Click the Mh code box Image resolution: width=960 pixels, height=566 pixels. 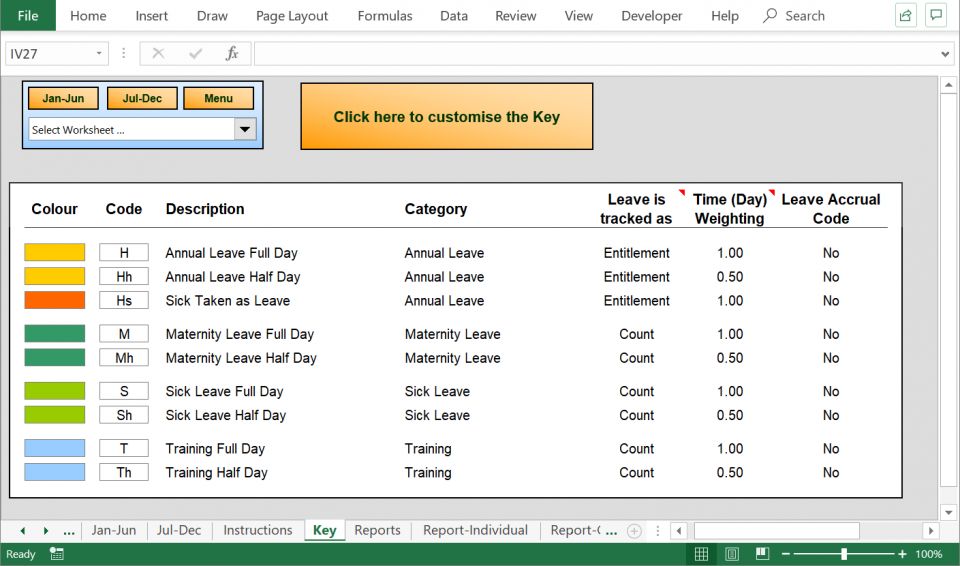pyautogui.click(x=124, y=358)
